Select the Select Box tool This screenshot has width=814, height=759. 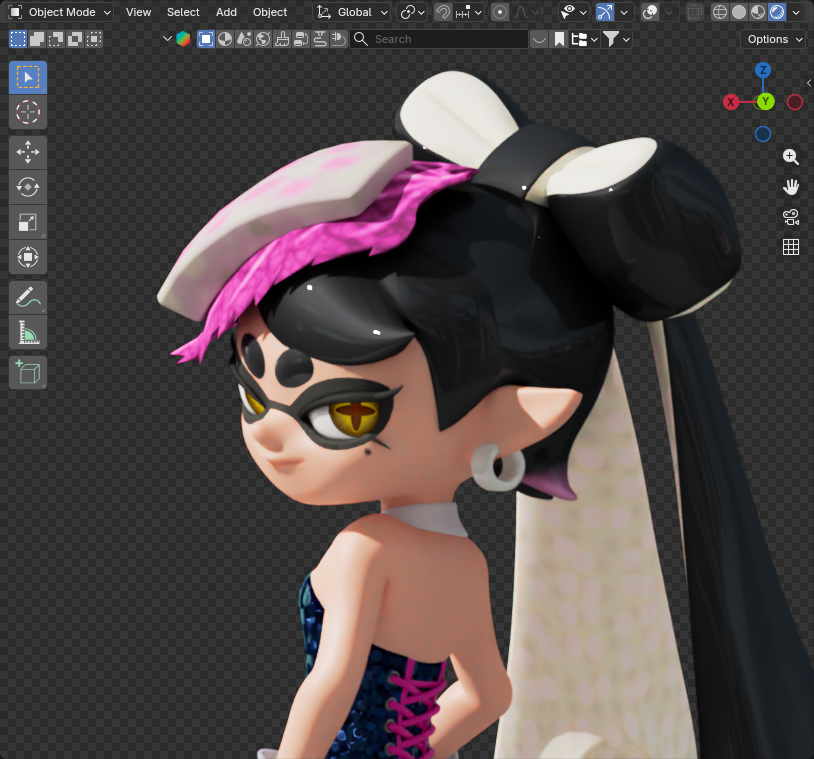28,77
